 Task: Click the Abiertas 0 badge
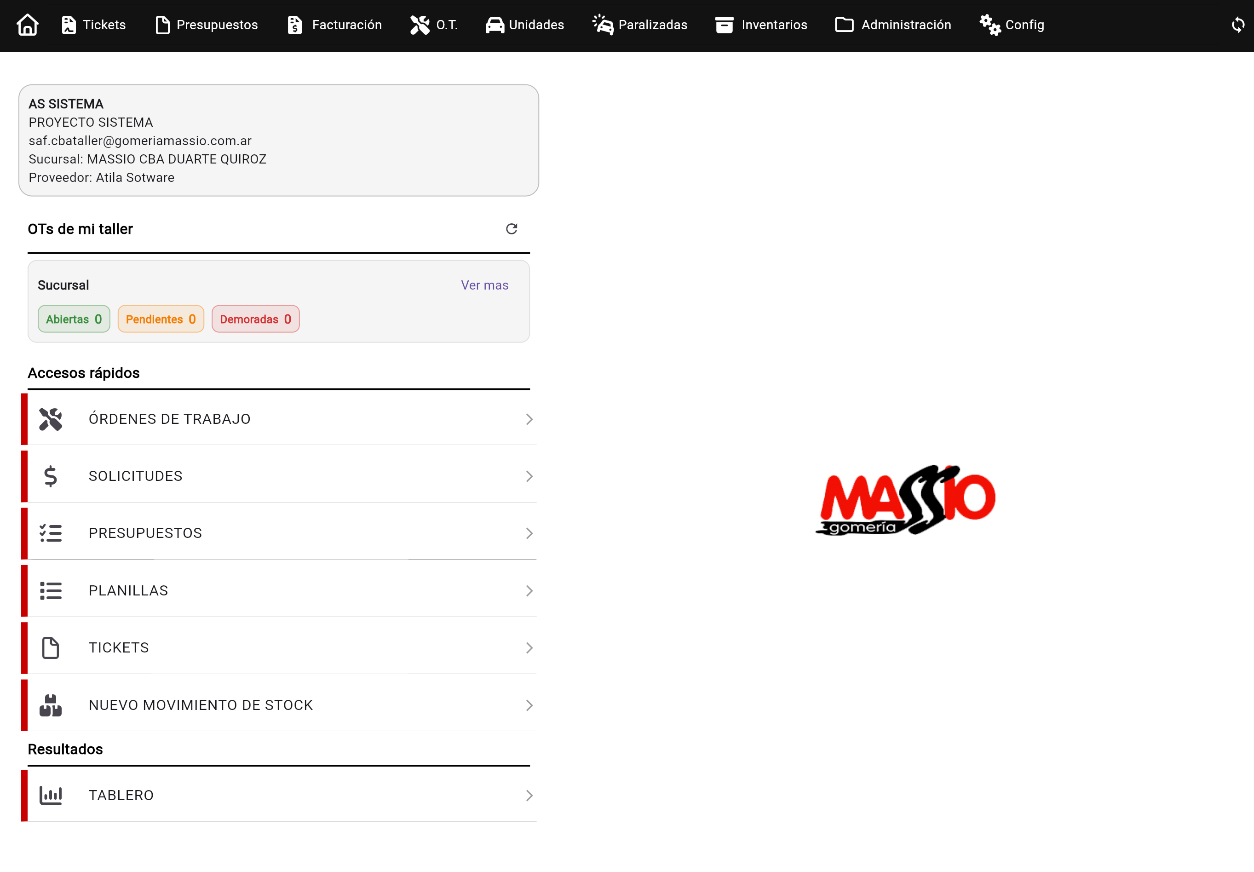74,320
